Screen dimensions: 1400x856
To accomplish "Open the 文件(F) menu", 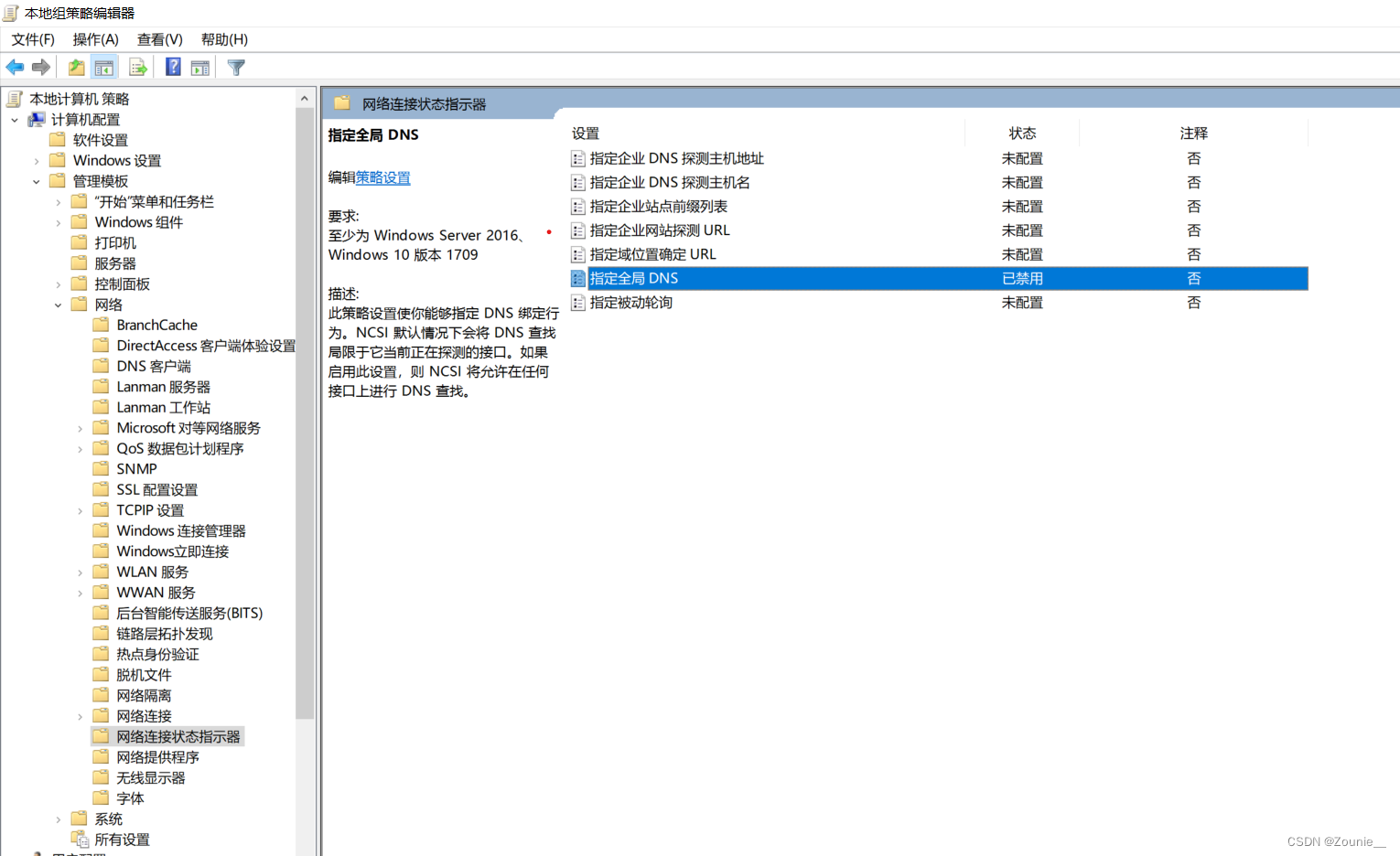I will click(33, 39).
